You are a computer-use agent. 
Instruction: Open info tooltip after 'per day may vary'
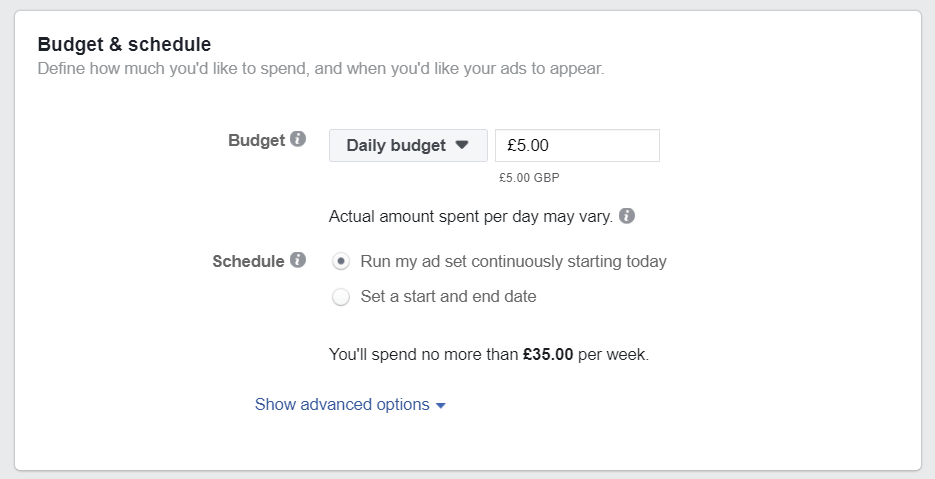627,215
